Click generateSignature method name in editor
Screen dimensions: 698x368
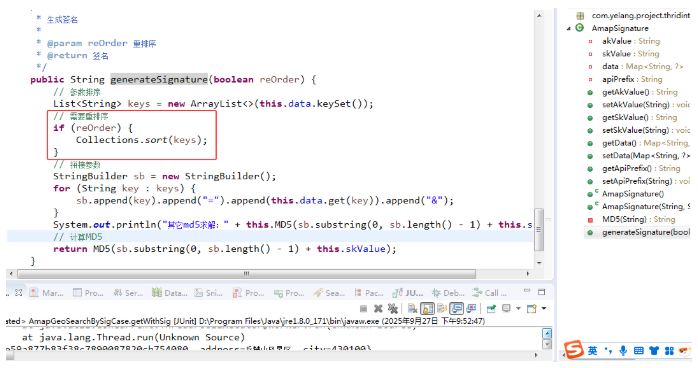[x=159, y=80]
